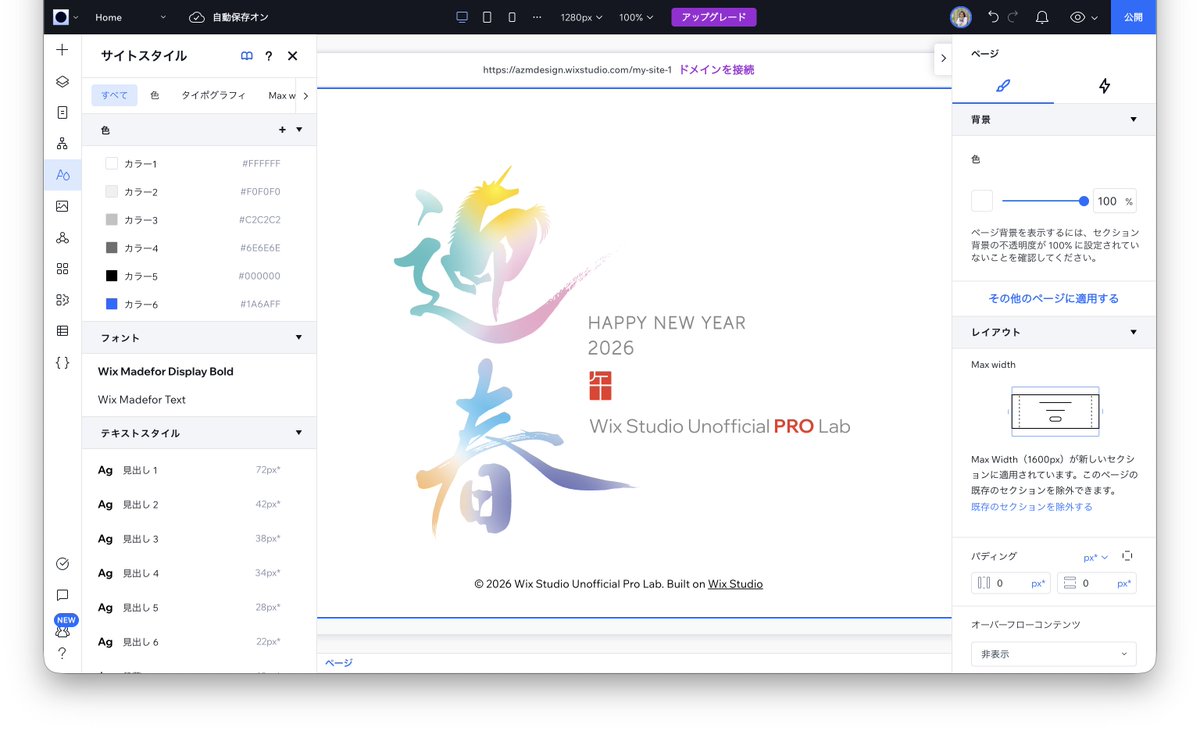
Task: Select the カラー5 black swatch
Action: 111,276
